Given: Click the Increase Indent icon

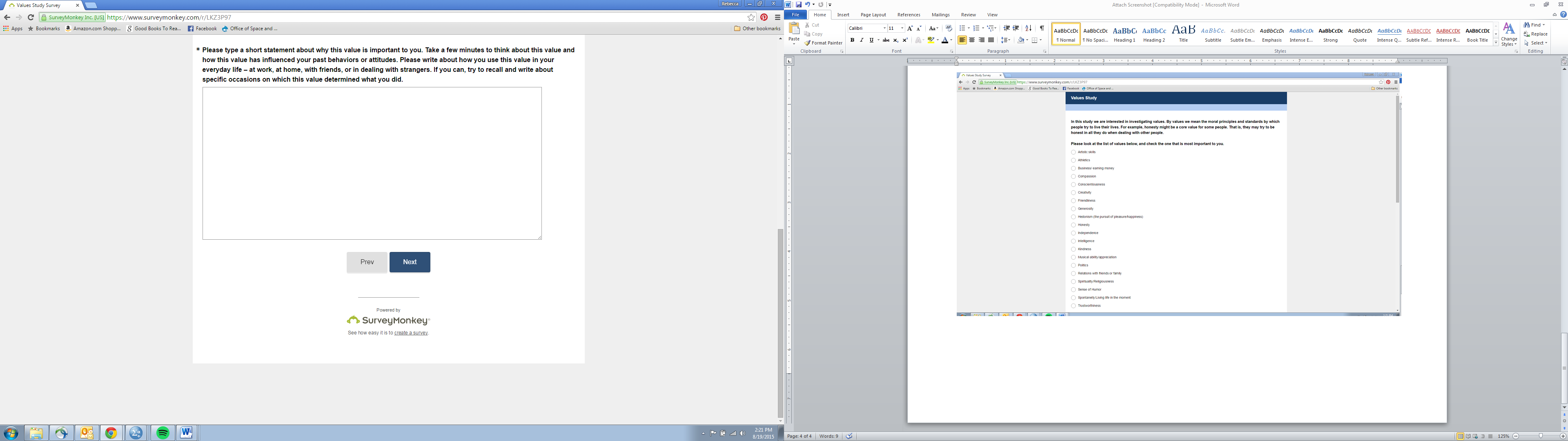Looking at the screenshot, I should [x=1016, y=28].
